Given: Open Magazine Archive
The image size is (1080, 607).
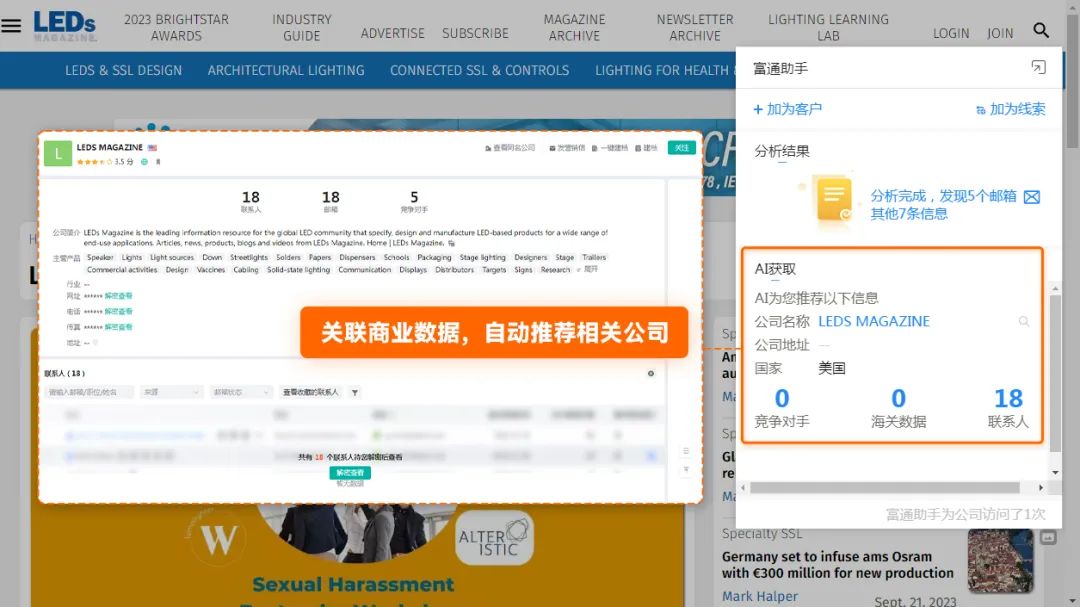Looking at the screenshot, I should [x=574, y=28].
